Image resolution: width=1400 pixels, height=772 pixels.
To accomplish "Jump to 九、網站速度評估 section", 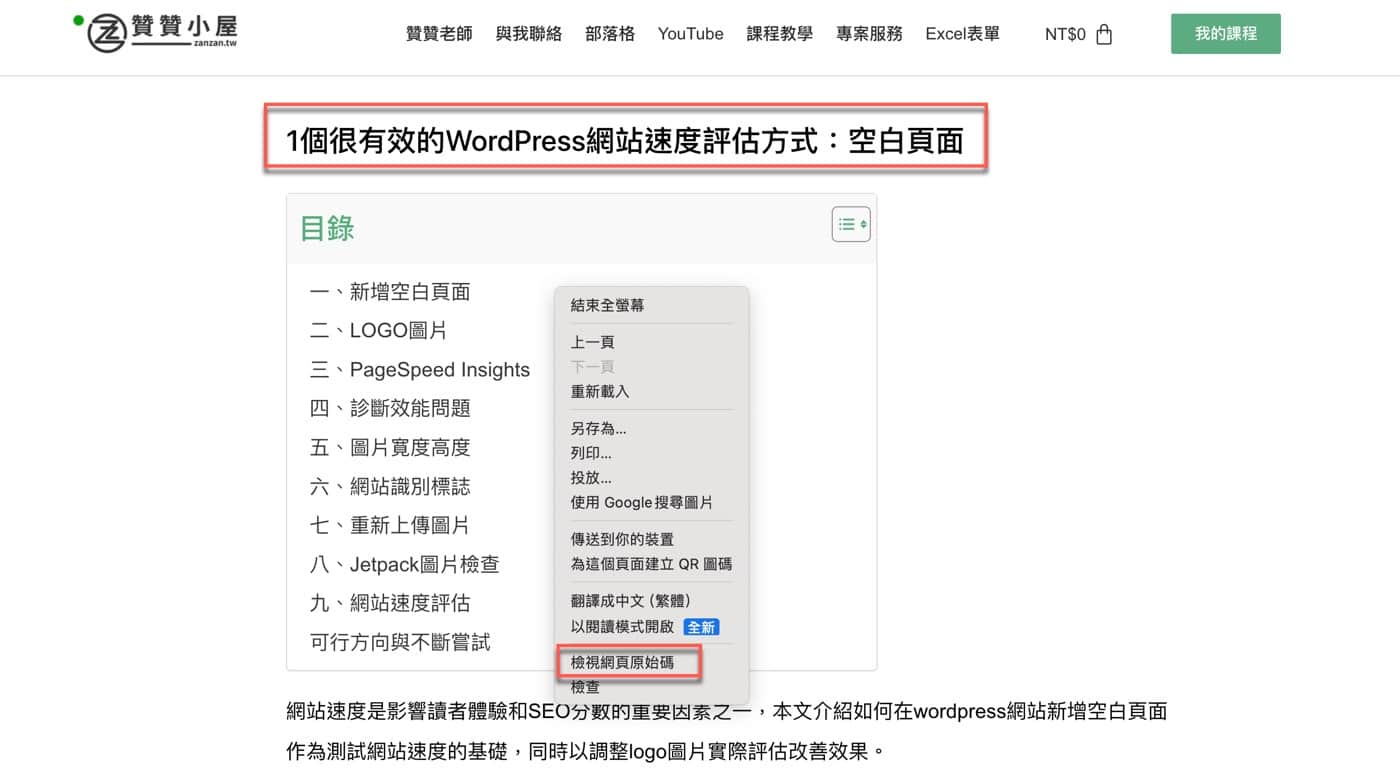I will tap(390, 604).
